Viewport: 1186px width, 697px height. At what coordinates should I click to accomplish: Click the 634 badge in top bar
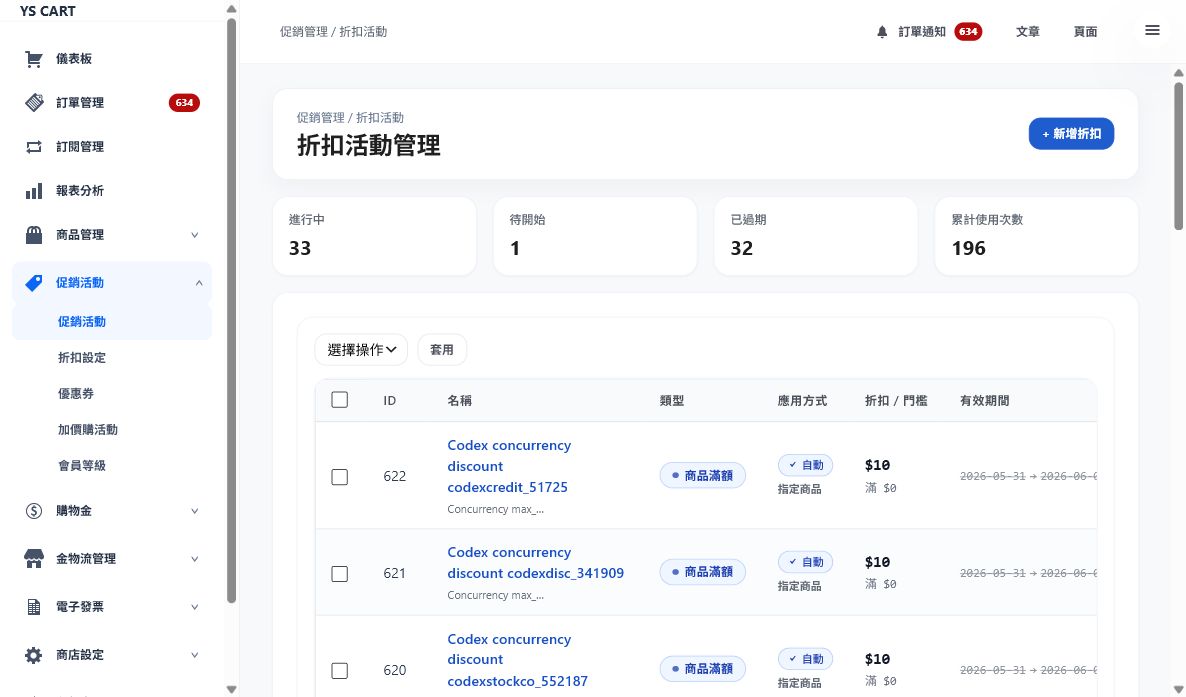(968, 32)
